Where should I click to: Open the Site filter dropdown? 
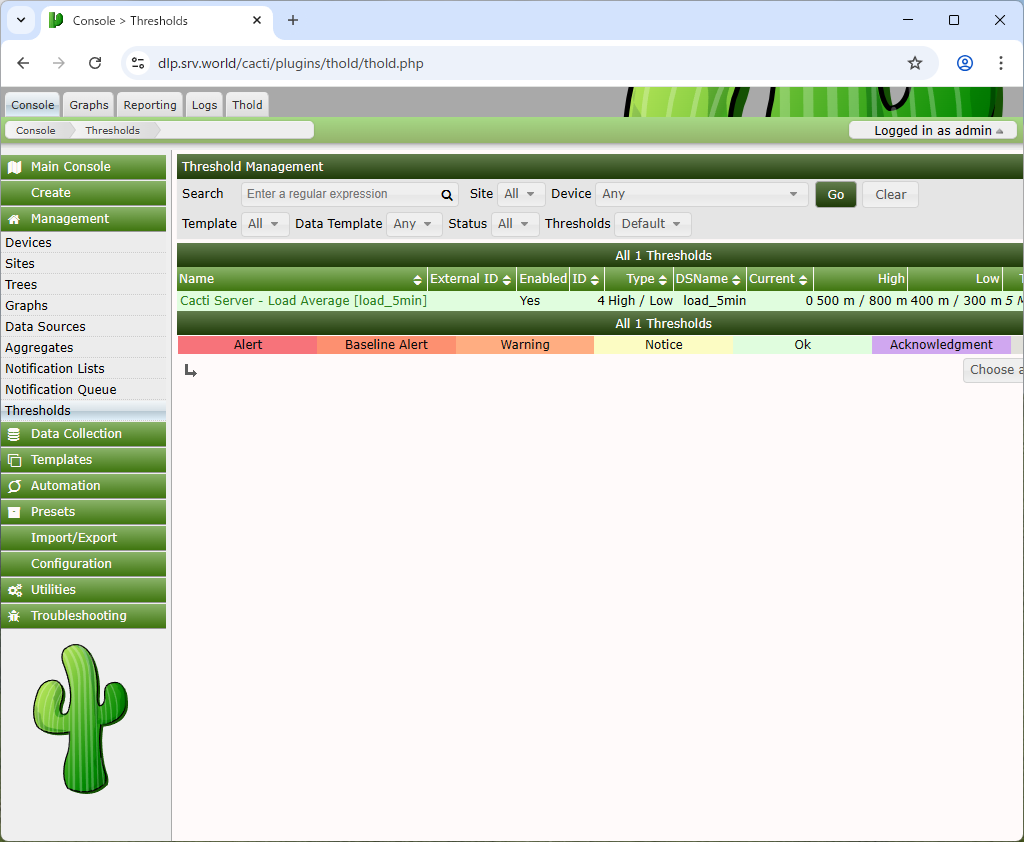(x=520, y=194)
